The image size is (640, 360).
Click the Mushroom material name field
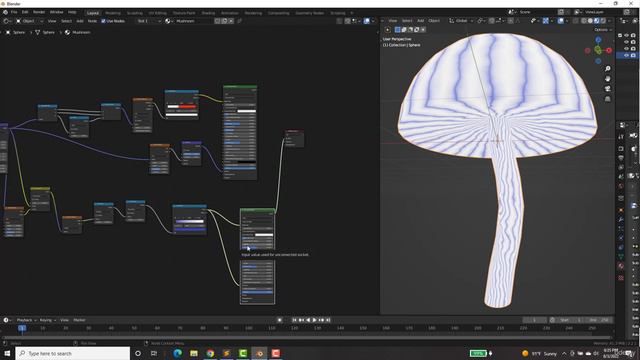point(194,21)
